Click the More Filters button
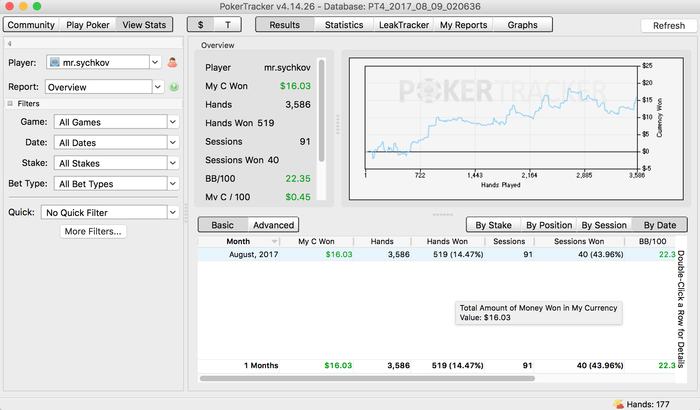700x410 pixels. (93, 231)
